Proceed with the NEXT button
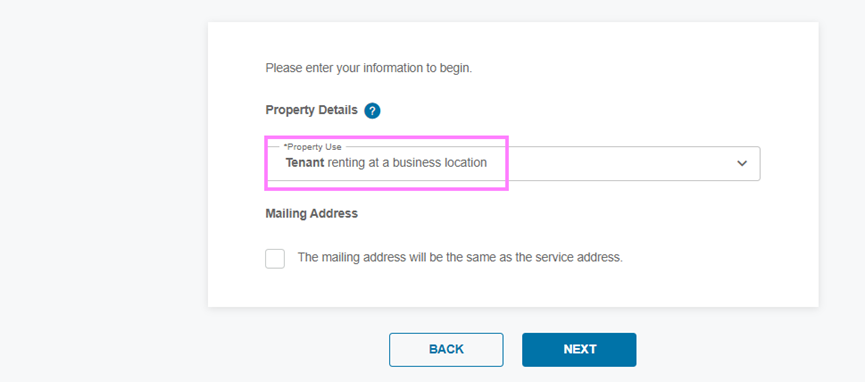This screenshot has width=865, height=382. point(579,349)
